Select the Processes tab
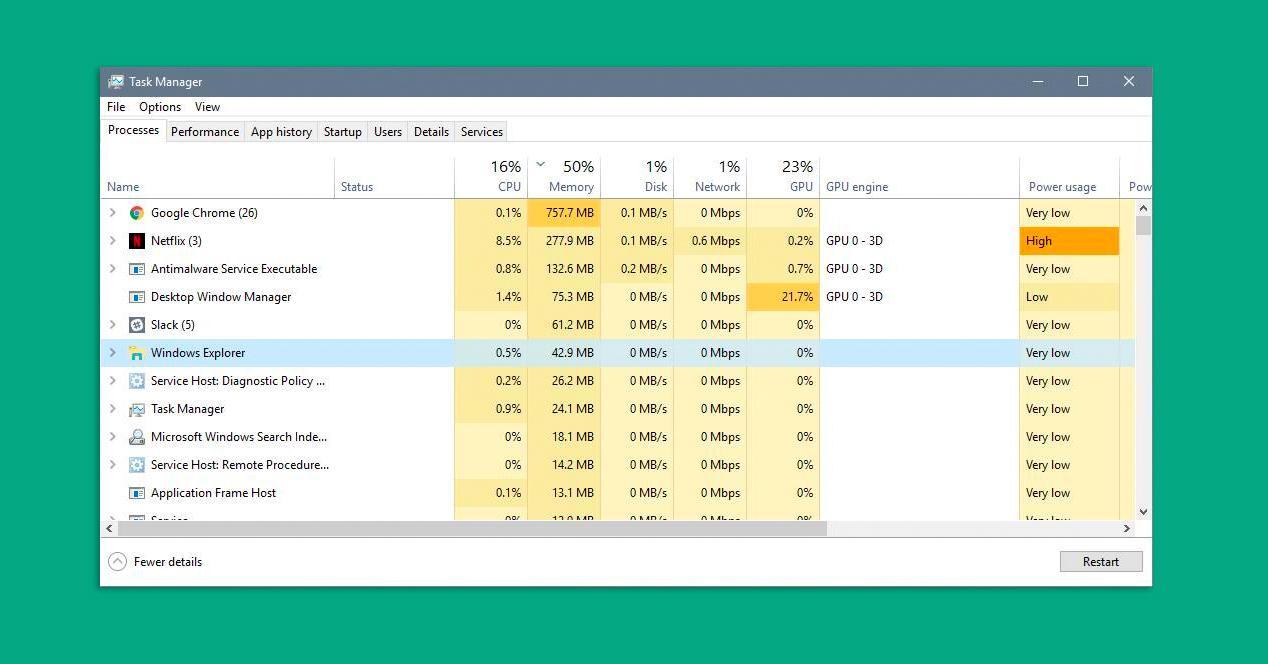Viewport: 1268px width, 664px height. [x=133, y=130]
